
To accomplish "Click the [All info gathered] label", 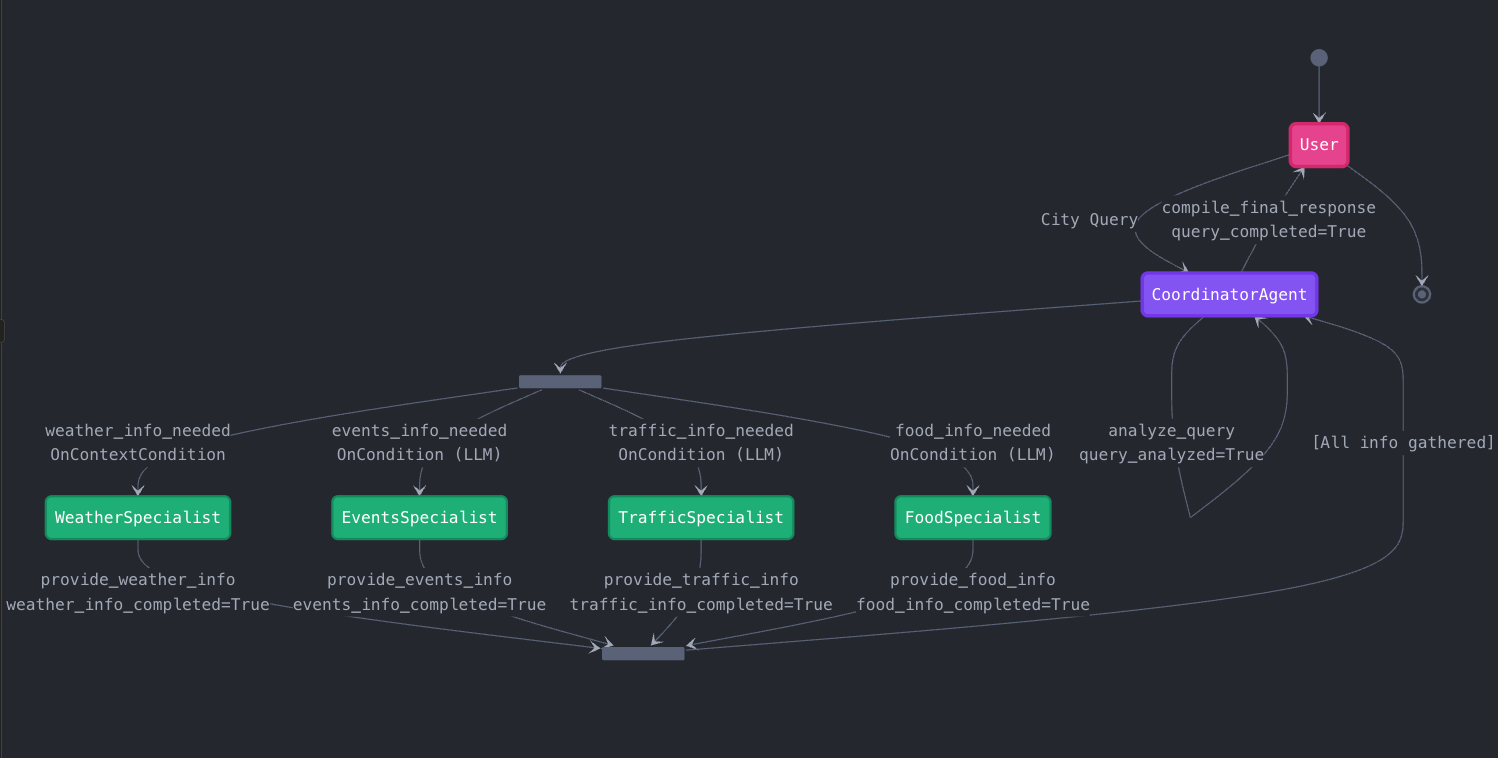I will click(1403, 443).
